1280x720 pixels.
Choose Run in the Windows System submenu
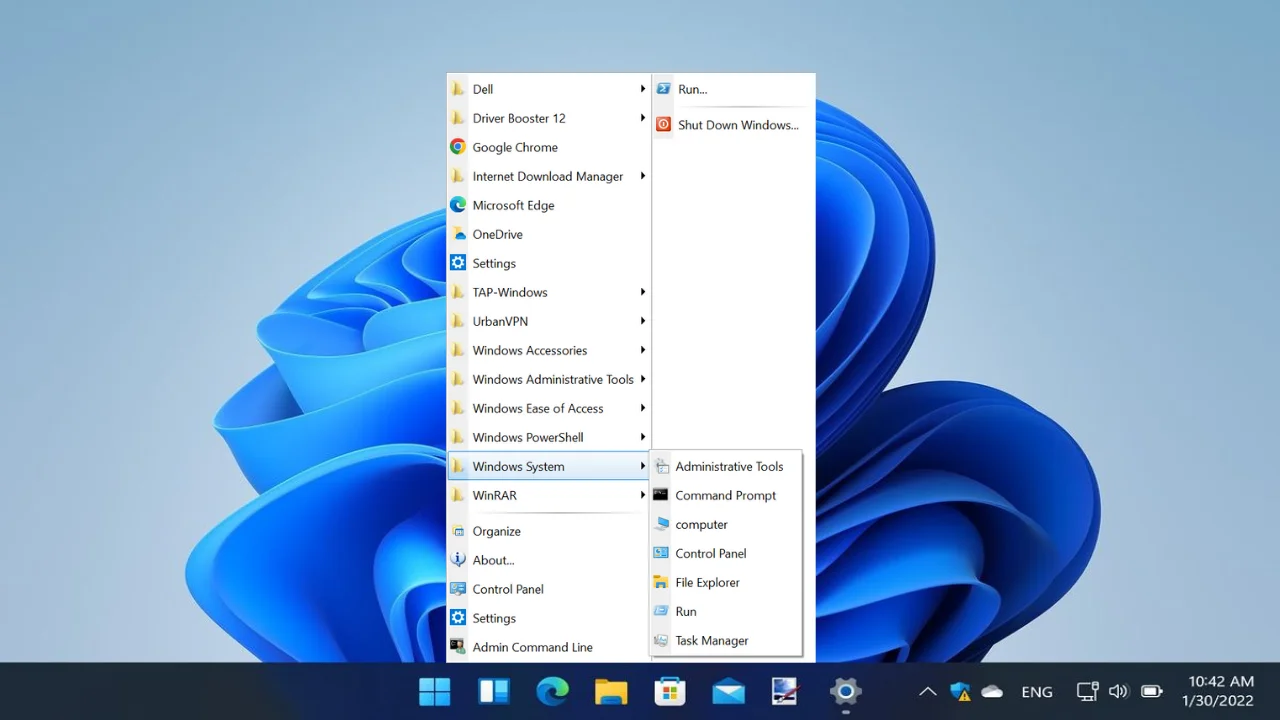[x=726, y=611]
